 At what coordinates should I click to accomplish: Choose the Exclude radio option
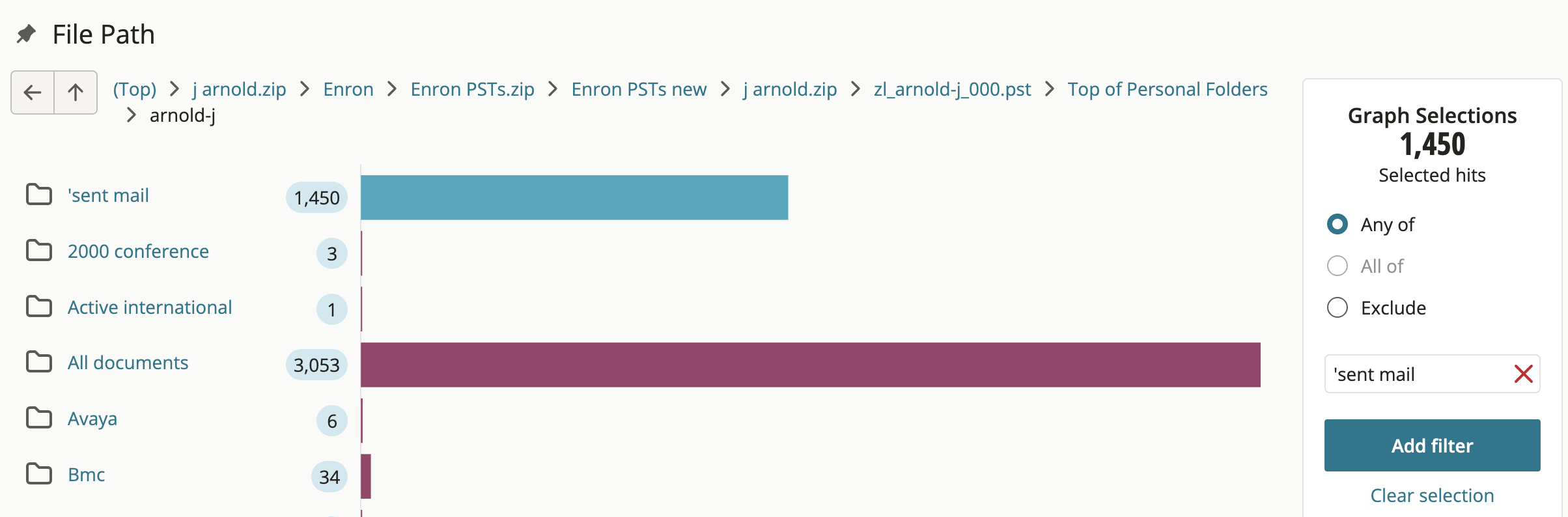(x=1337, y=307)
